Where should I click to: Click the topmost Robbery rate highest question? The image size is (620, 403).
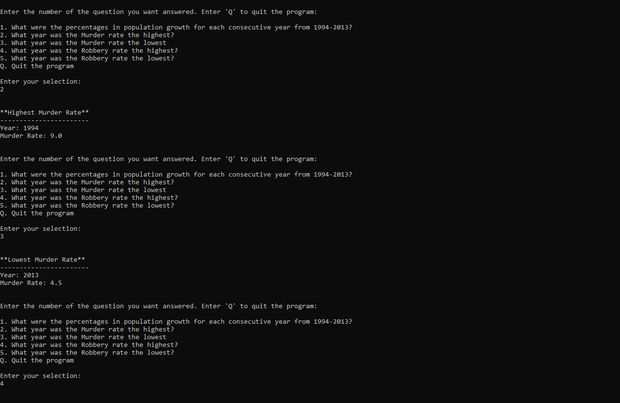pyautogui.click(x=89, y=51)
